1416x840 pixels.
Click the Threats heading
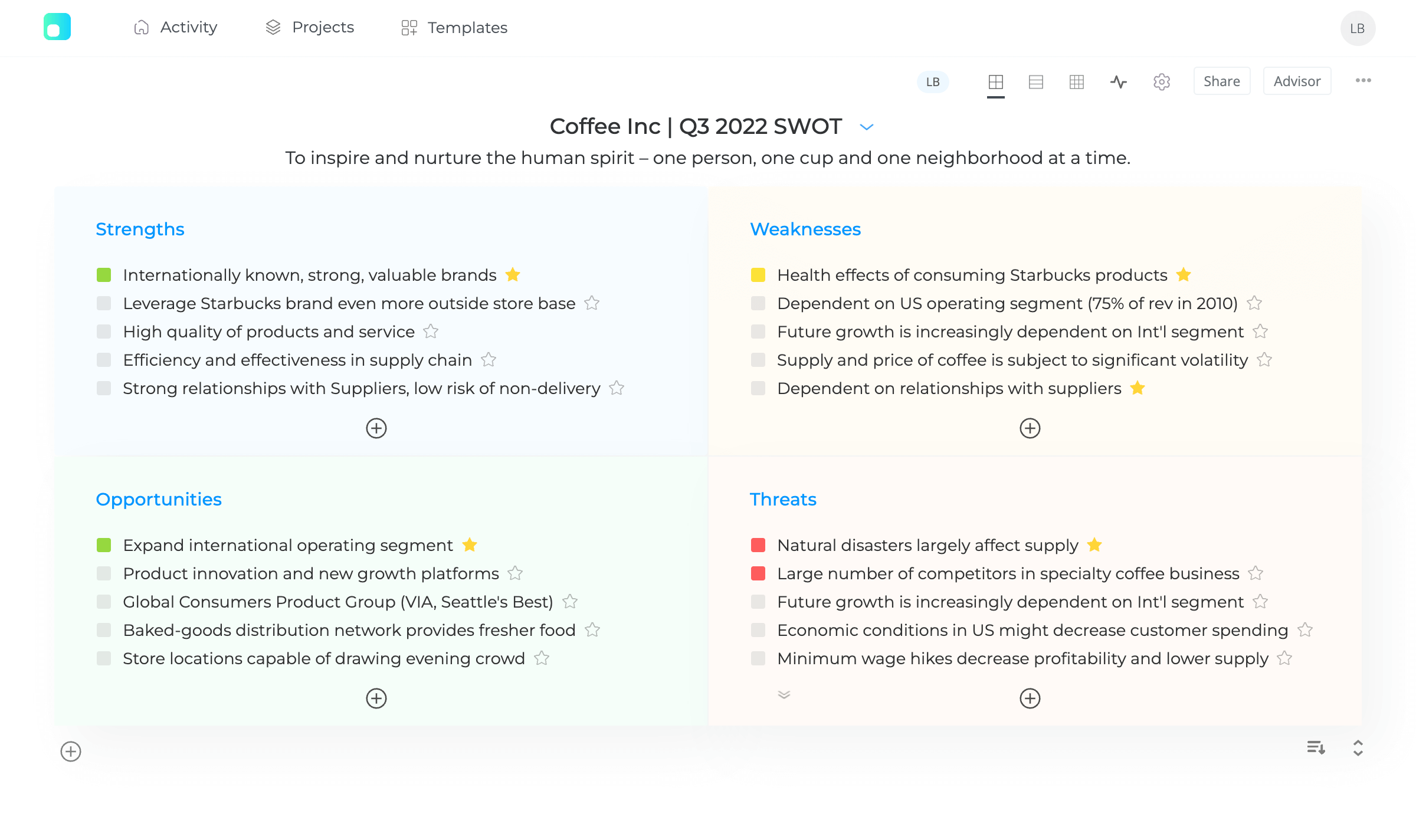pos(783,499)
